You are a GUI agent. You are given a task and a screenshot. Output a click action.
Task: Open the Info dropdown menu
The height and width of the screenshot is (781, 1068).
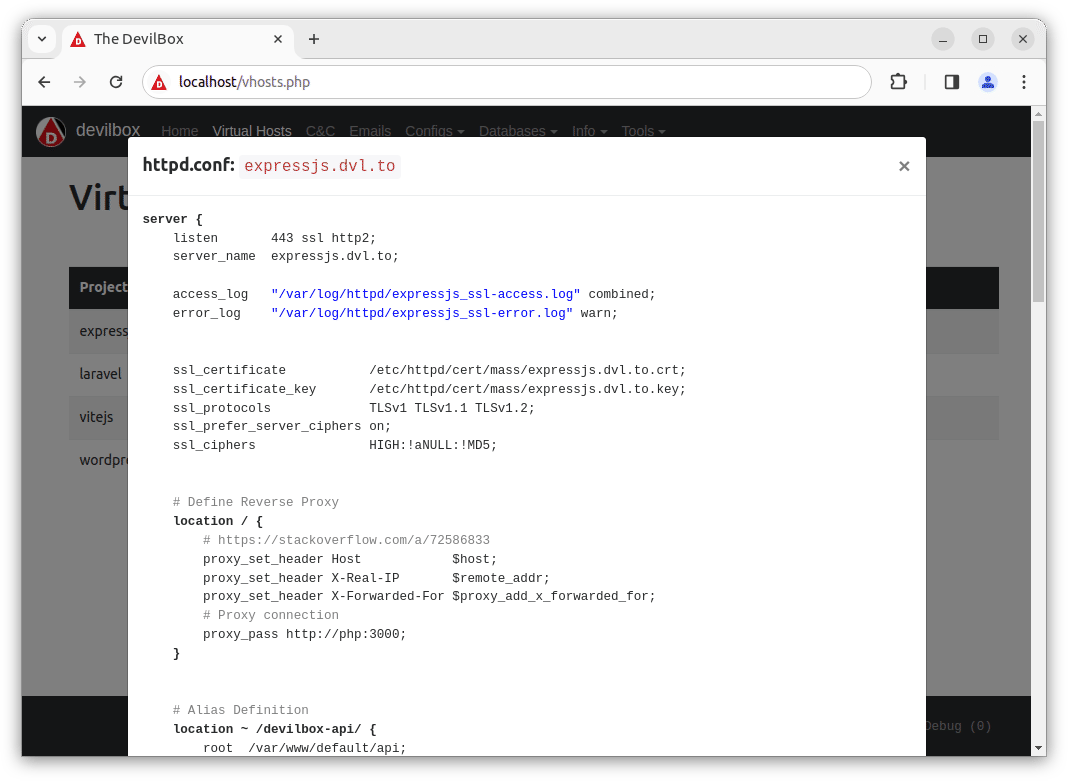click(590, 131)
